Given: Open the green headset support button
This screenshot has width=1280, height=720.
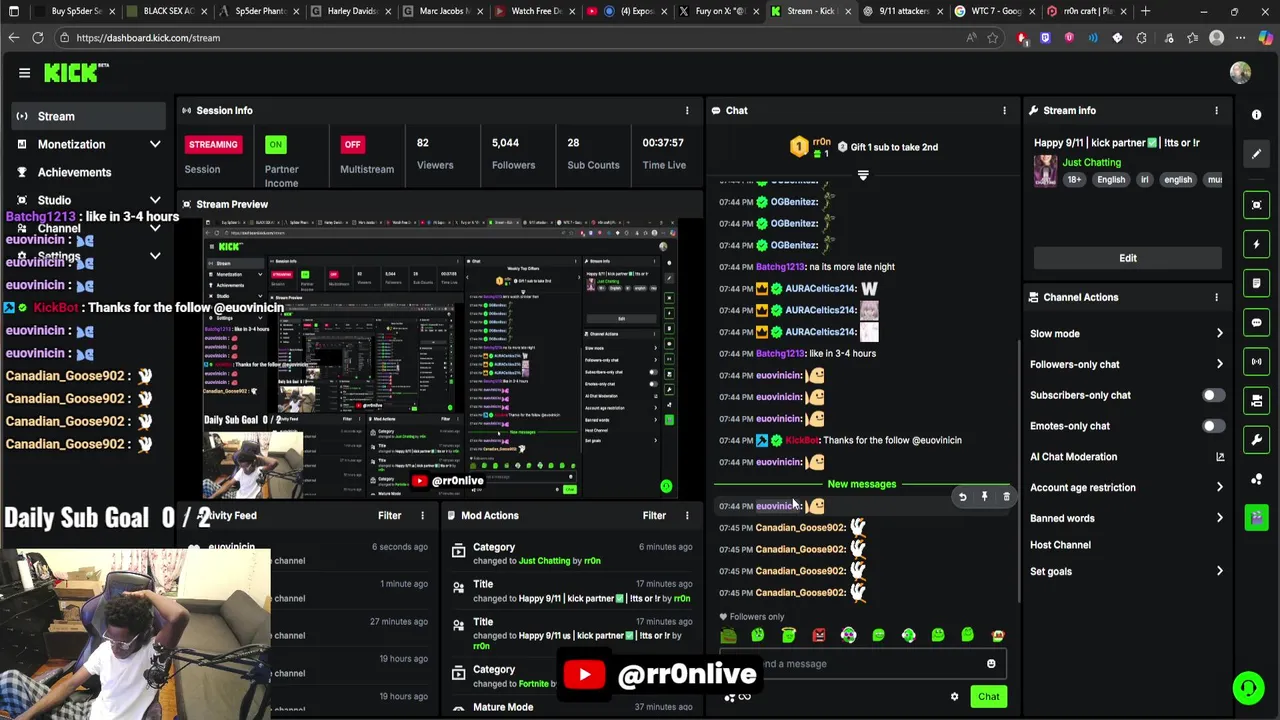Looking at the screenshot, I should 1248,688.
